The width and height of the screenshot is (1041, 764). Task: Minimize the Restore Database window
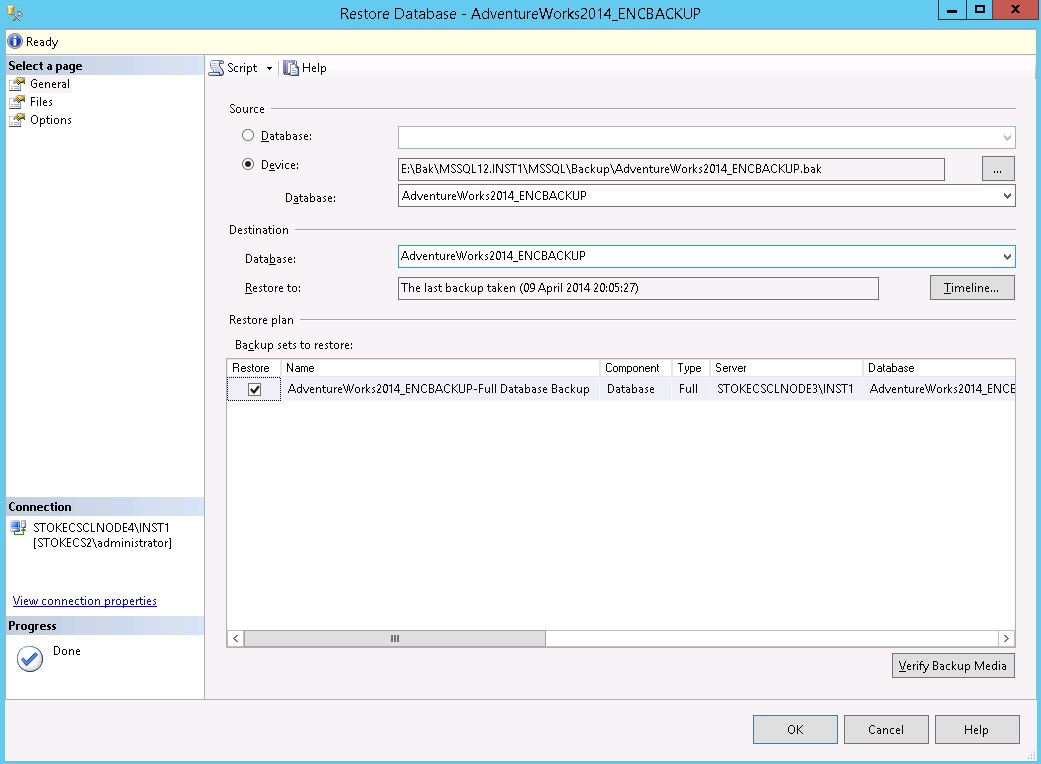(x=952, y=9)
